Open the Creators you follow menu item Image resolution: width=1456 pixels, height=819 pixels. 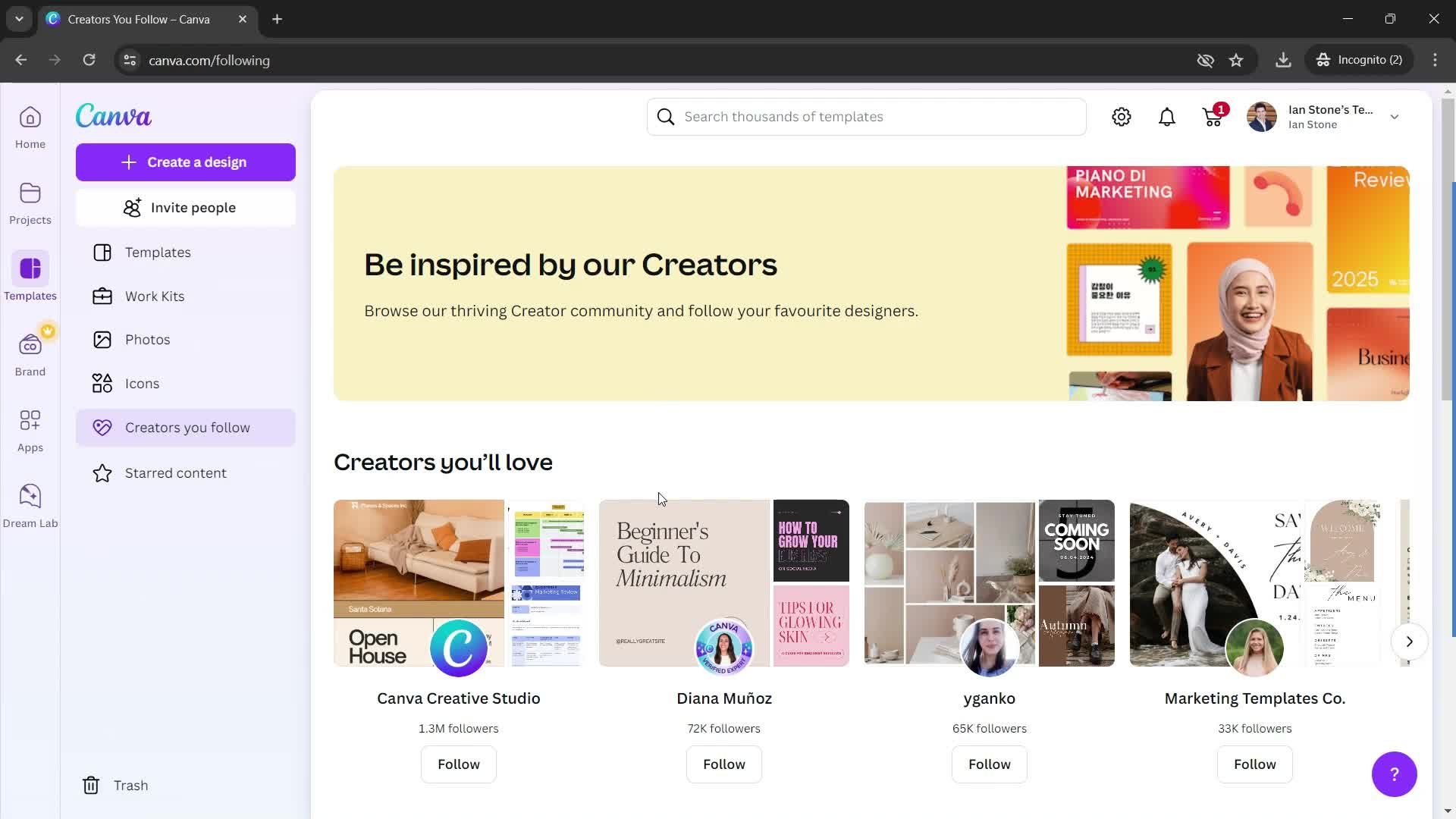(x=187, y=427)
